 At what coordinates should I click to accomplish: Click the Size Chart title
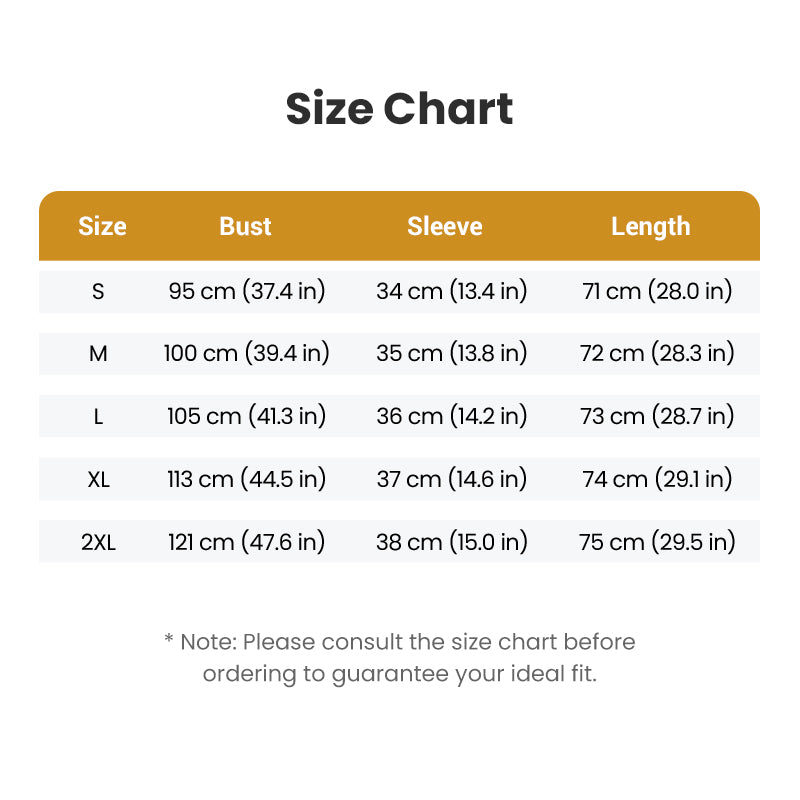click(x=399, y=108)
